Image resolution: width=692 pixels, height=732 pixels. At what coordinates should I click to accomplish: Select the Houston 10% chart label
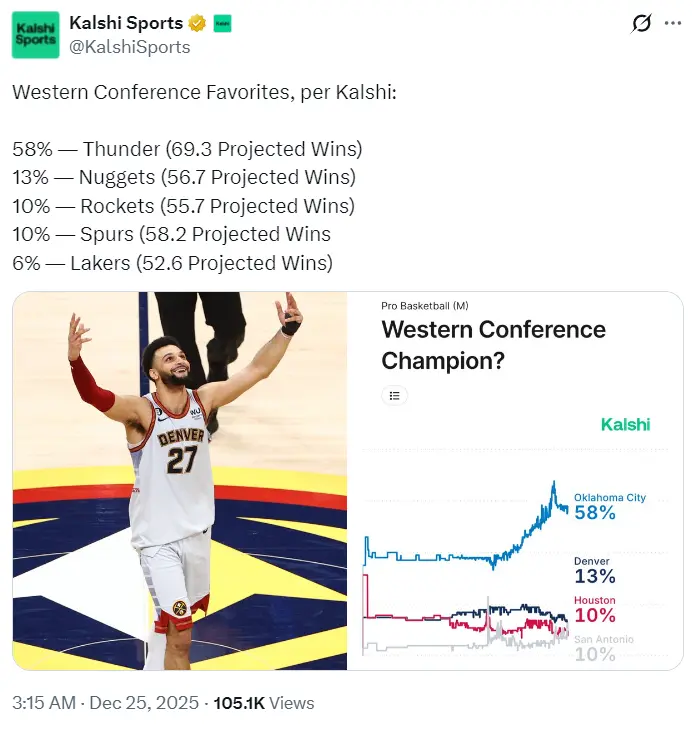pos(594,609)
